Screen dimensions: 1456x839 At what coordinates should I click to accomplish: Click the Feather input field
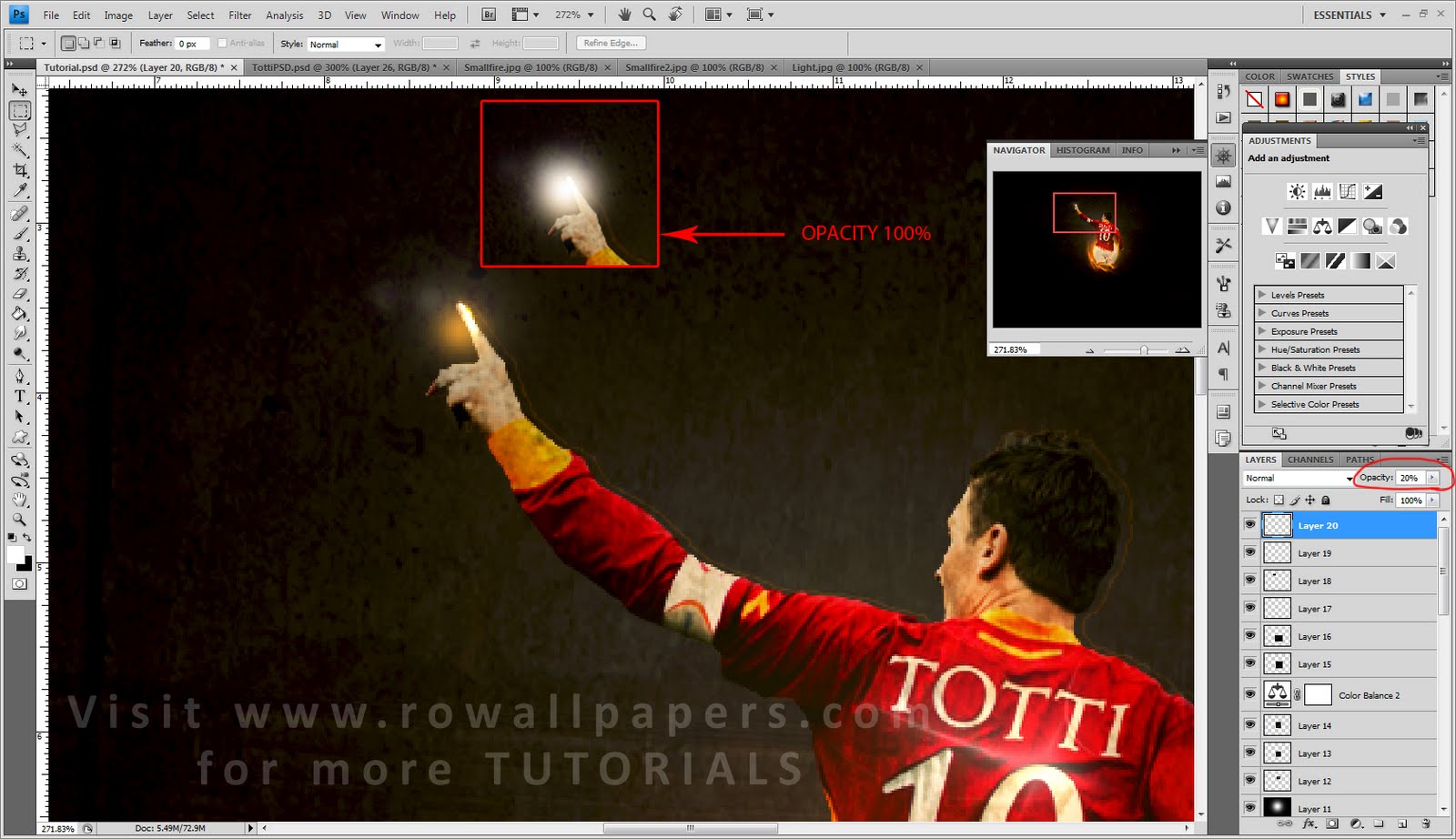click(193, 44)
